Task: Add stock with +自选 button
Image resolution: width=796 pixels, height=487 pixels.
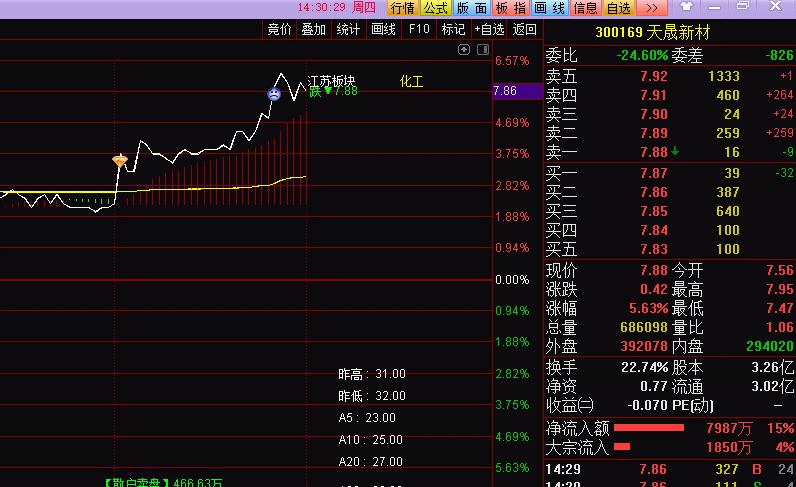Action: click(x=489, y=29)
